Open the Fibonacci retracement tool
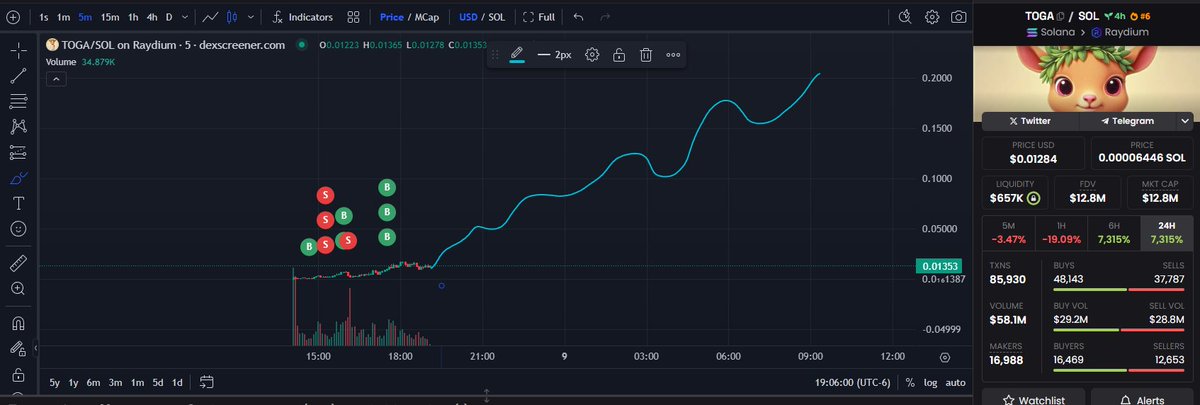 tap(18, 101)
